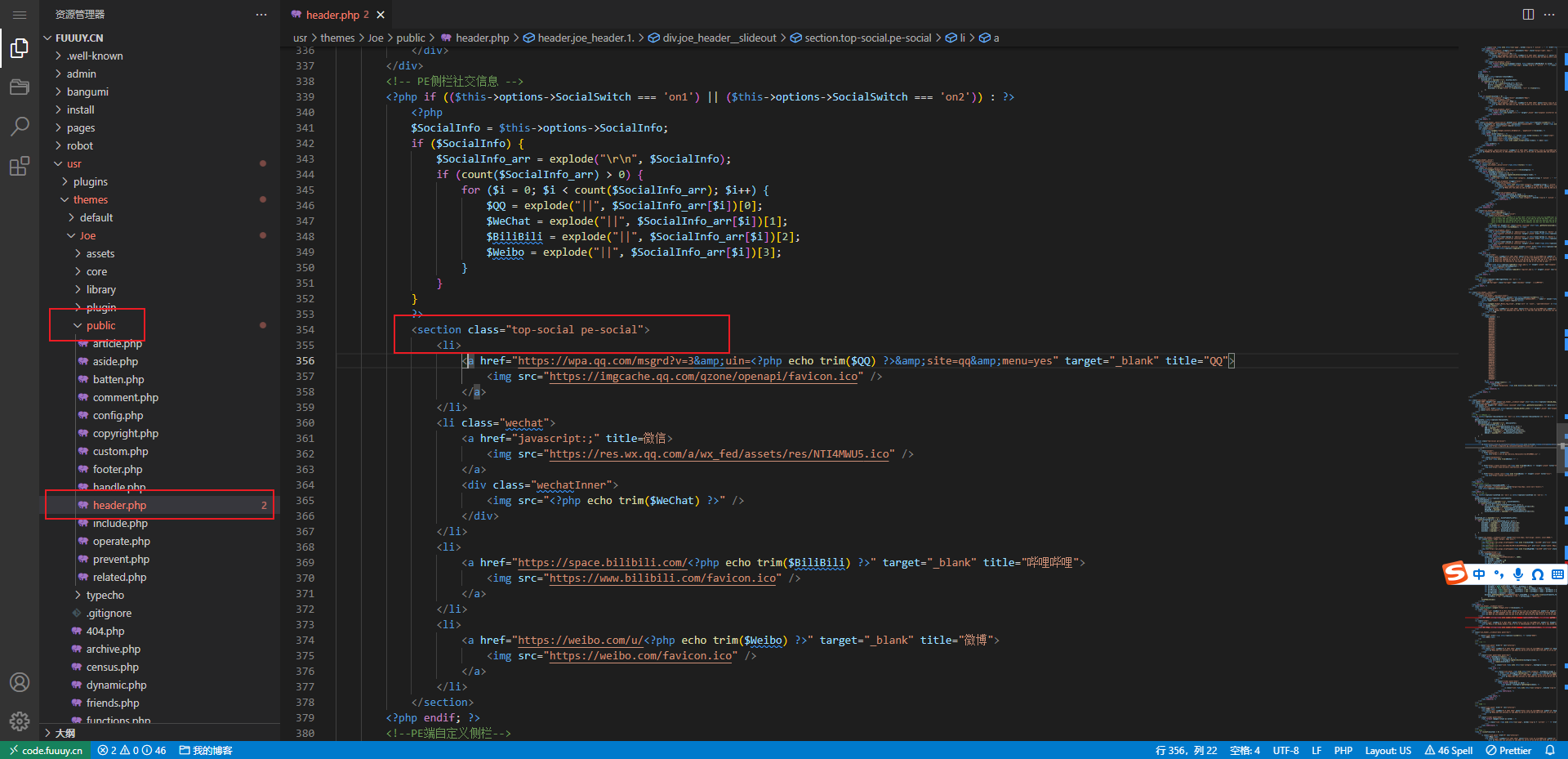Viewport: 1568px width, 759px height.
Task: Change encoding via UTF-8 status item
Action: tap(1285, 750)
